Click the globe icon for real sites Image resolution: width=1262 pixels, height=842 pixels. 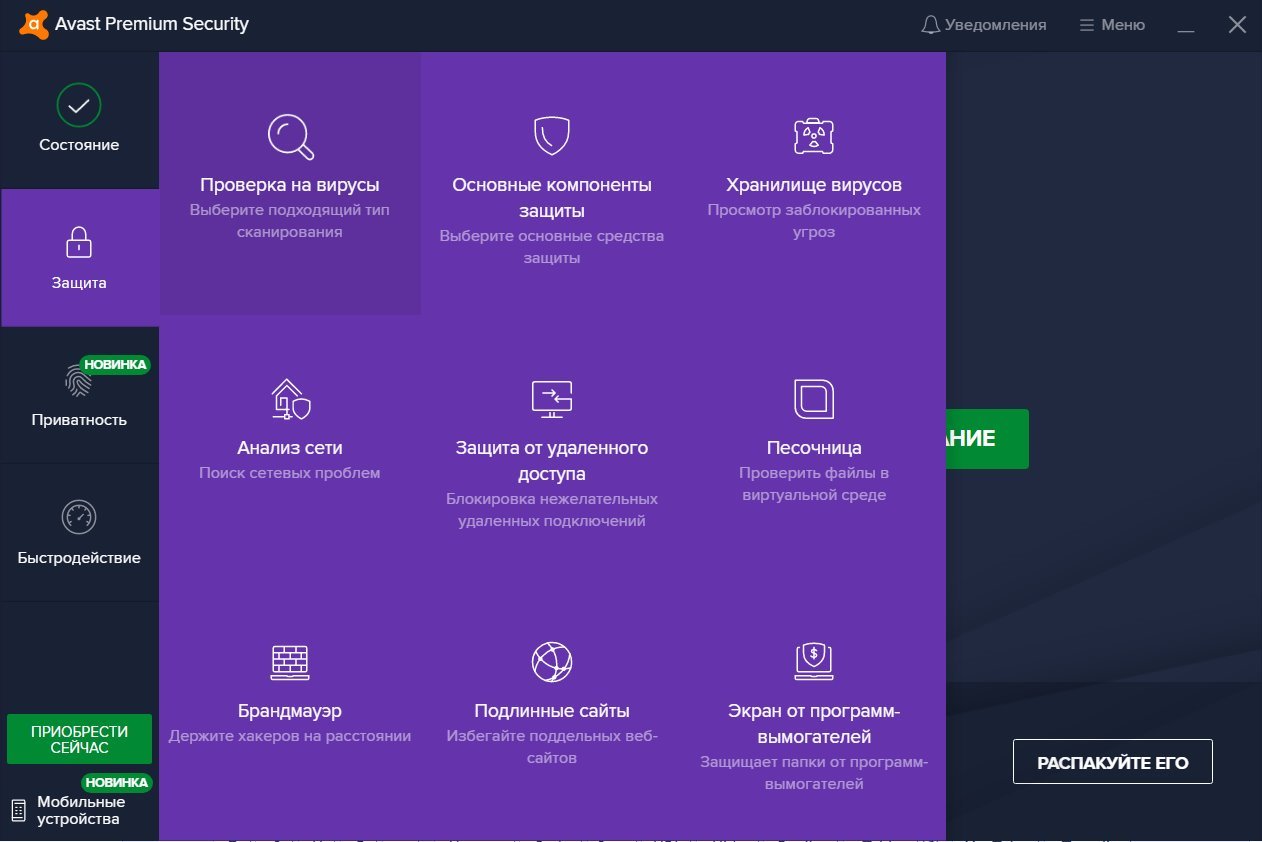(x=552, y=661)
